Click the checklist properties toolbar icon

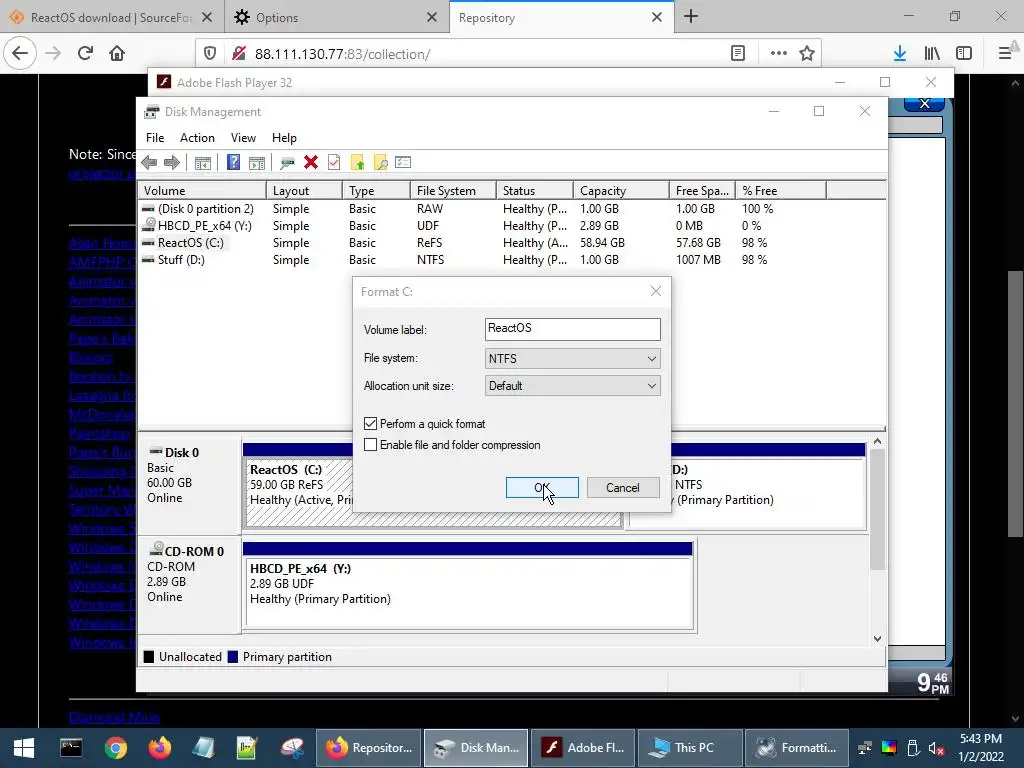403,163
